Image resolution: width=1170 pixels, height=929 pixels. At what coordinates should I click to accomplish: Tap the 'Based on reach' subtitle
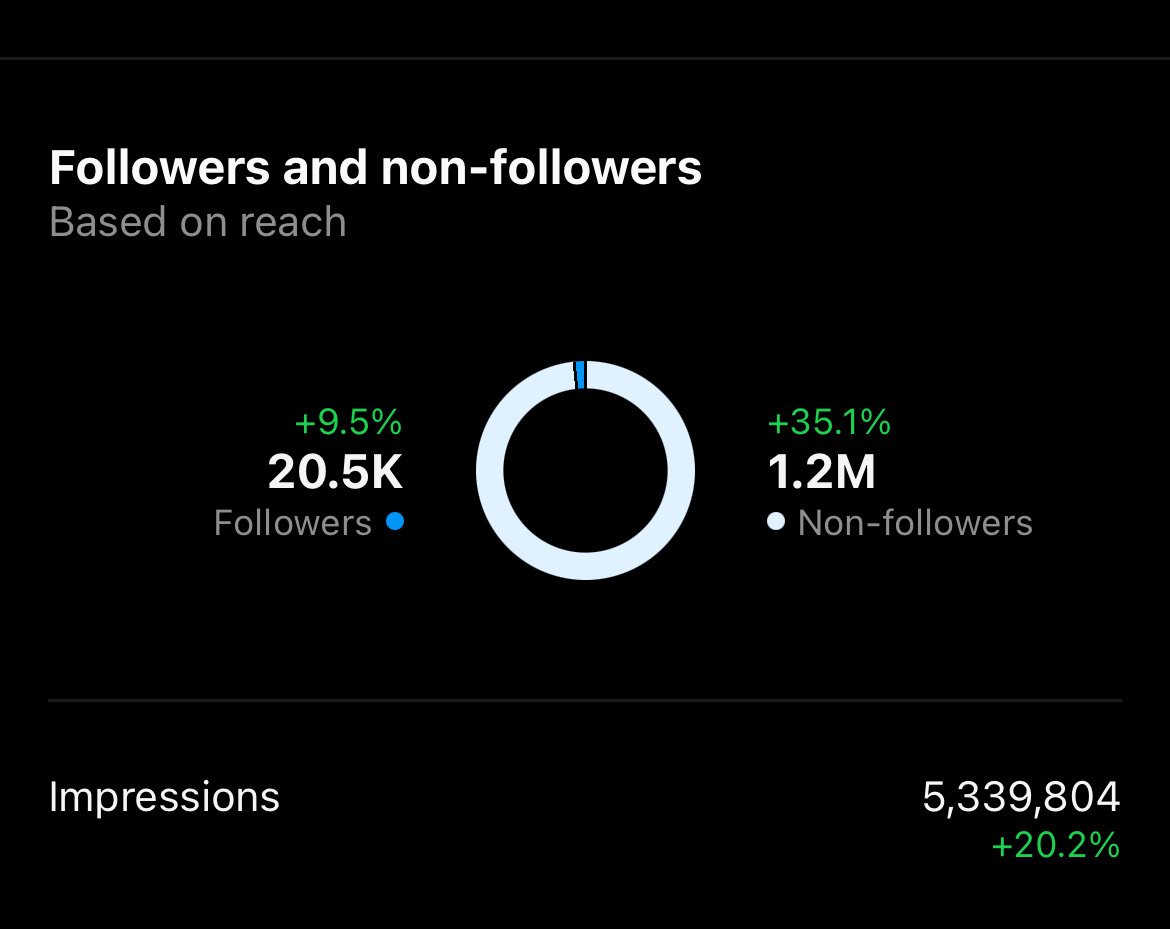point(197,222)
